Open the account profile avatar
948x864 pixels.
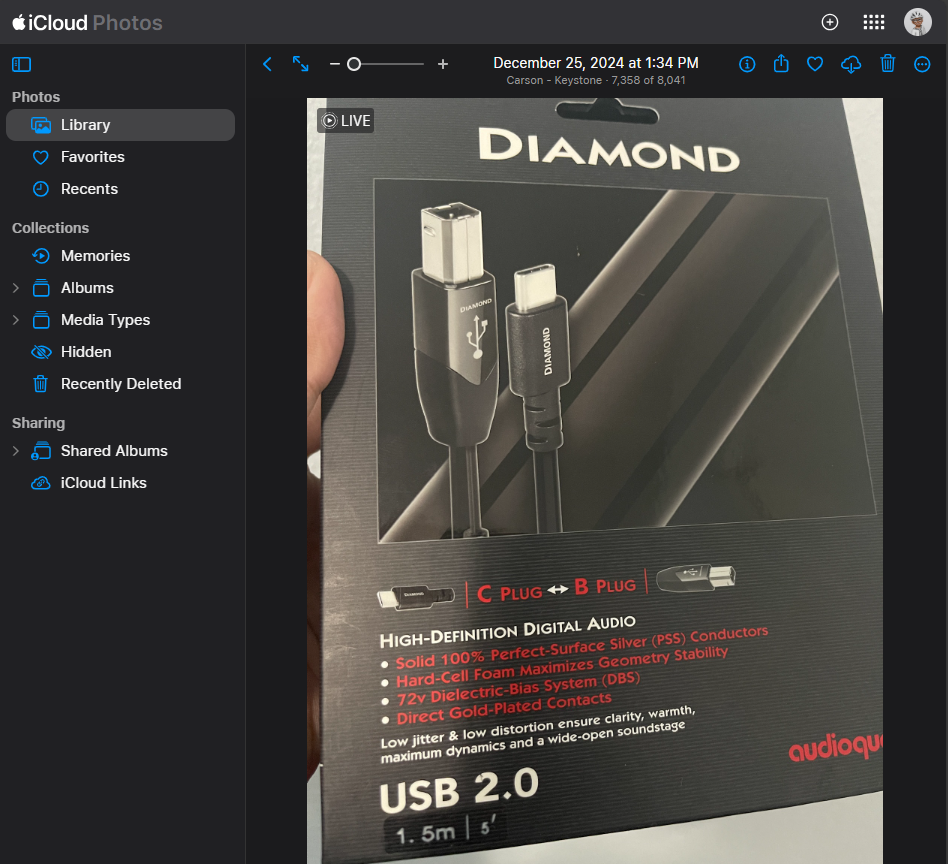[x=917, y=22]
